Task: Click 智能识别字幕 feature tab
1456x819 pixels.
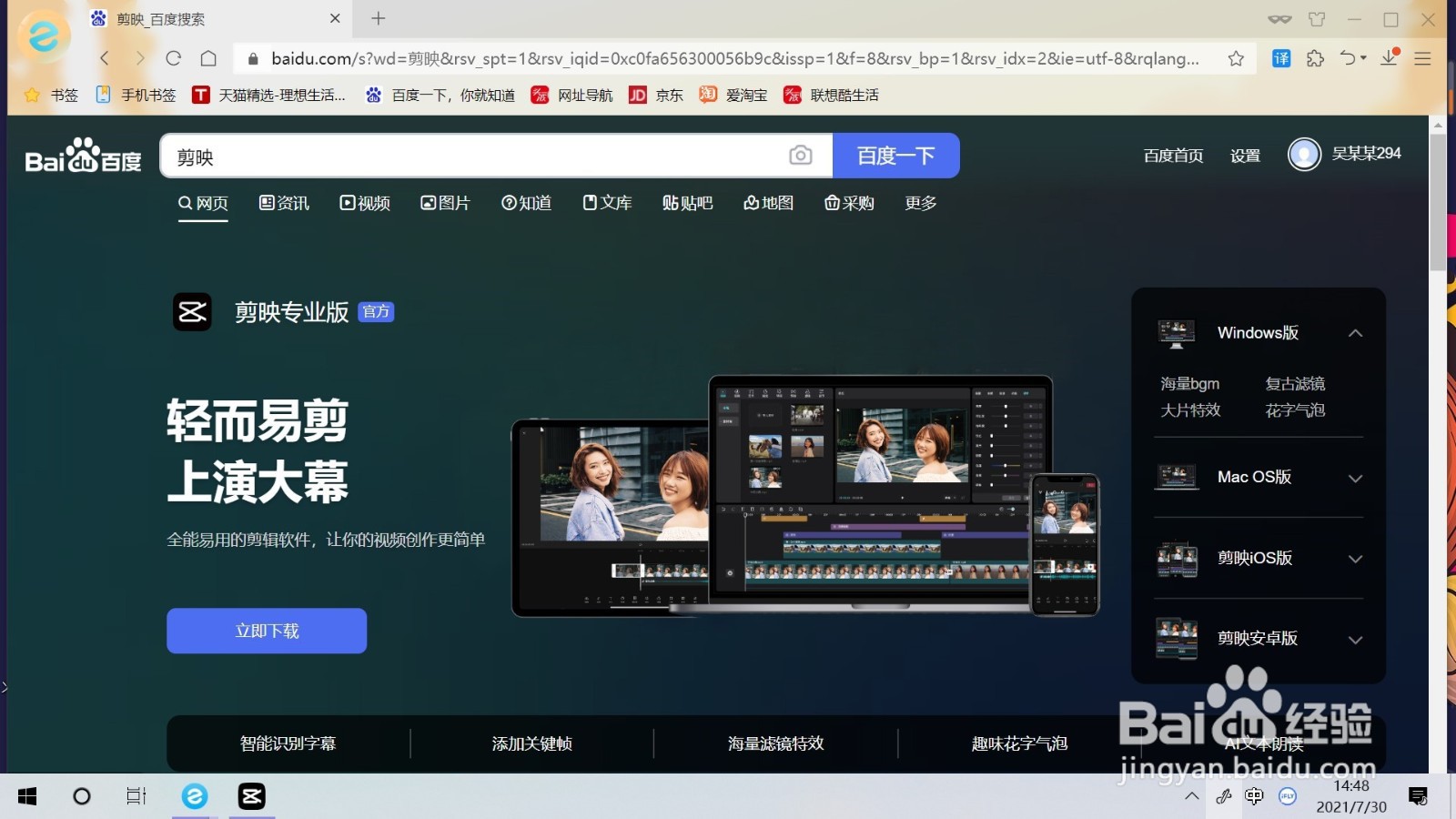Action: (x=288, y=743)
